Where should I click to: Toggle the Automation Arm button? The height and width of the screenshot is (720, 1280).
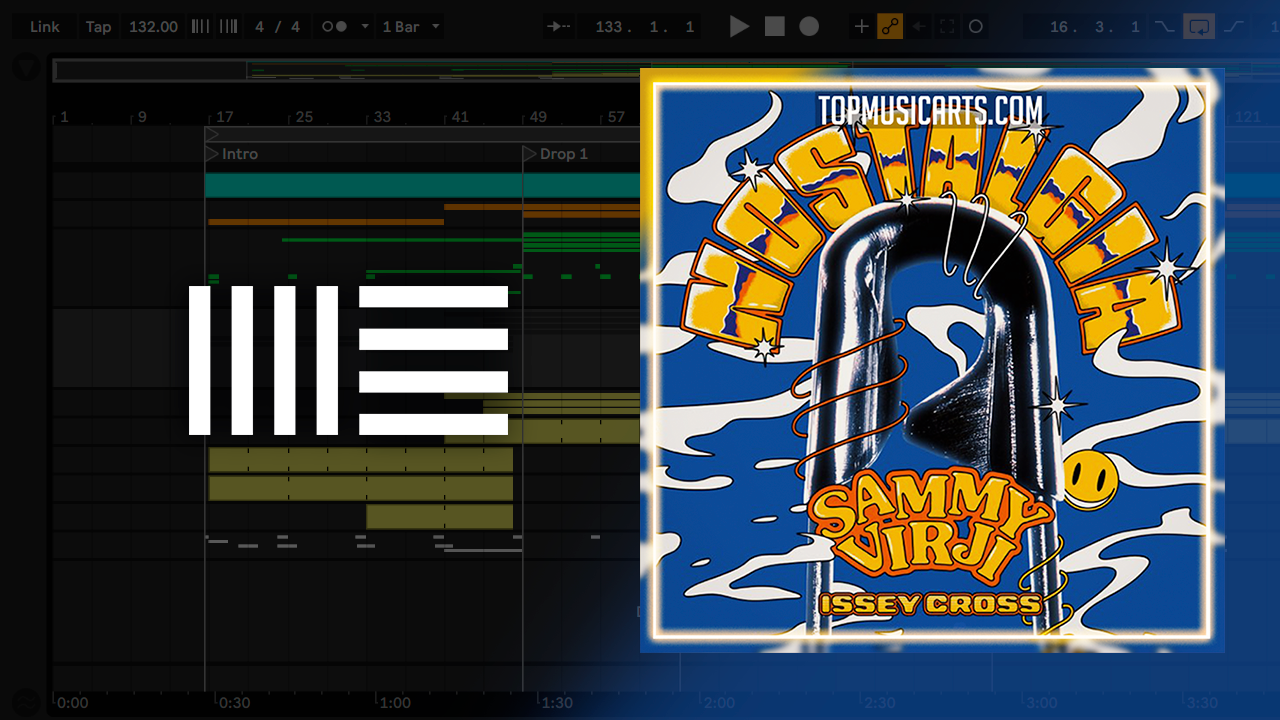pos(890,27)
